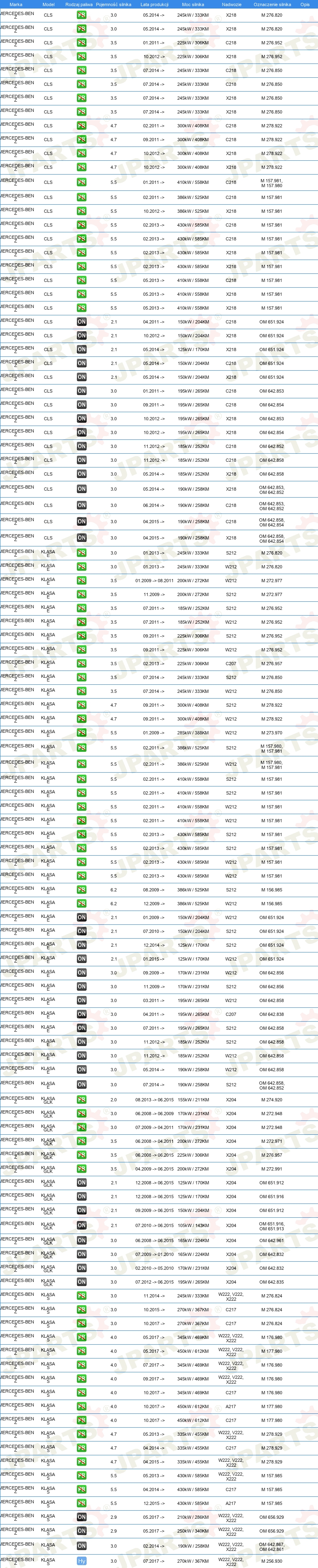Viewport: 318px width, 1568px height.
Task: Click the 'Pojemność silnika' column header
Action: coord(114,4)
